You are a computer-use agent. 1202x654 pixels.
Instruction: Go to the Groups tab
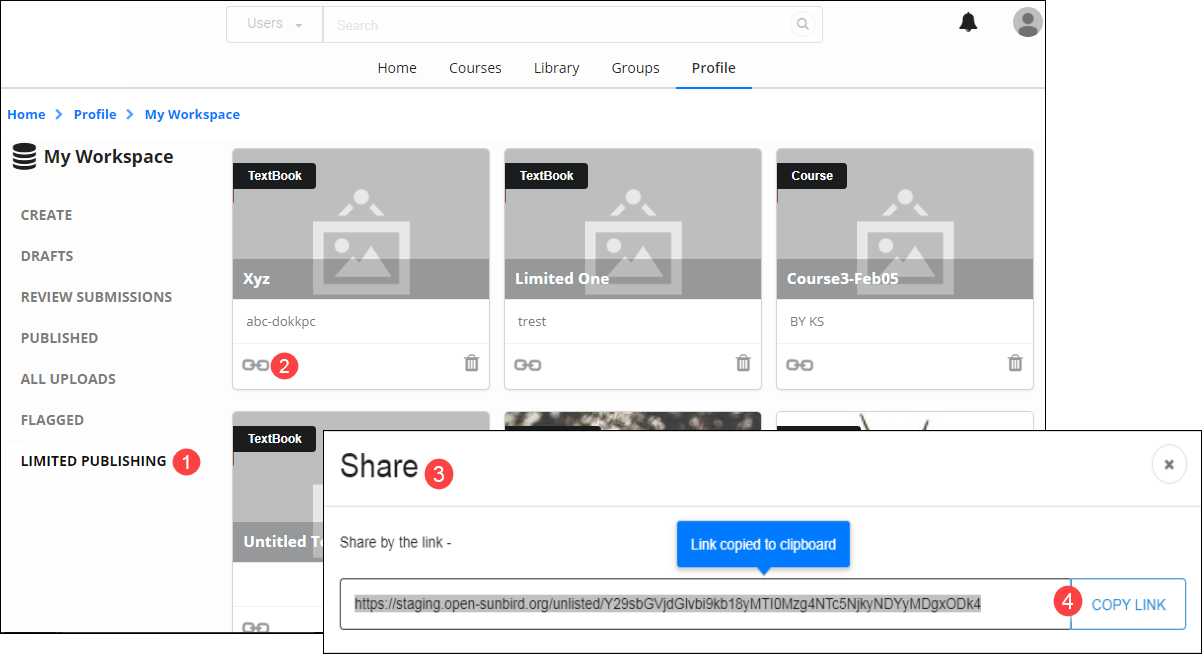pyautogui.click(x=635, y=68)
